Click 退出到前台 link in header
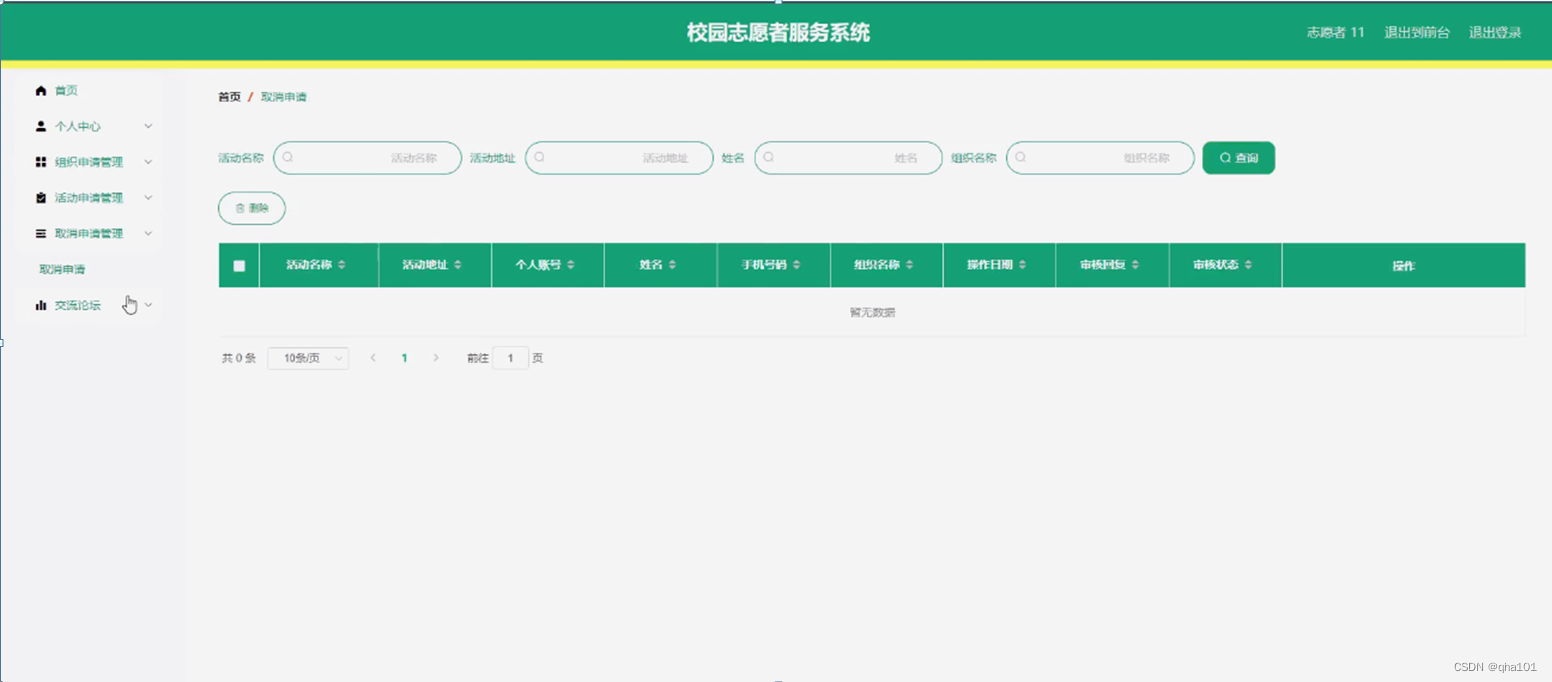Image resolution: width=1552 pixels, height=682 pixels. tap(1417, 33)
